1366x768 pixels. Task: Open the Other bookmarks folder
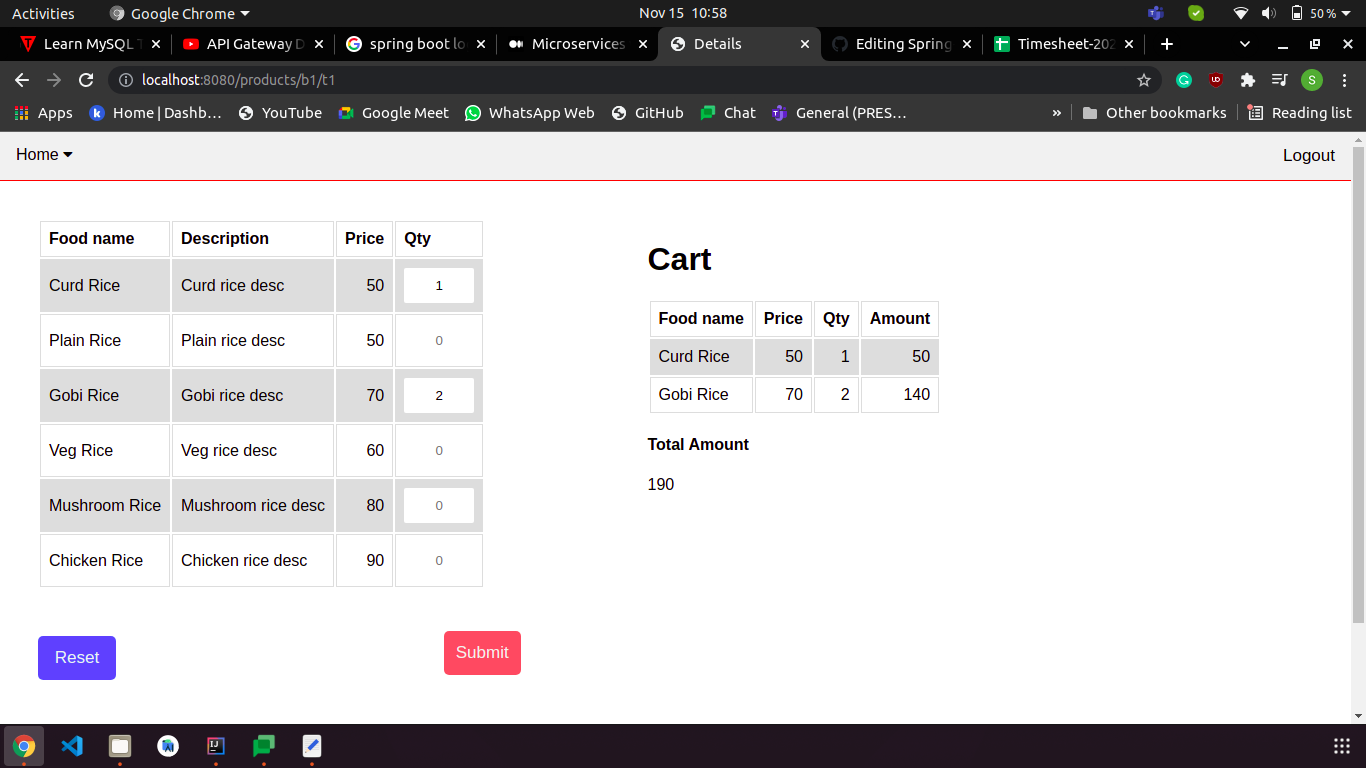pyautogui.click(x=1154, y=113)
